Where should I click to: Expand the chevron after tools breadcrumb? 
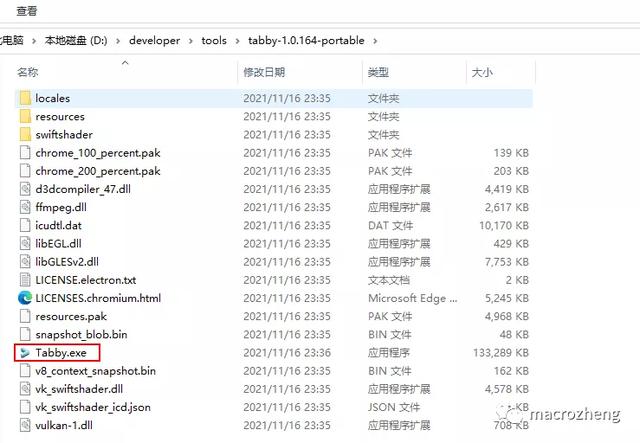click(x=237, y=41)
